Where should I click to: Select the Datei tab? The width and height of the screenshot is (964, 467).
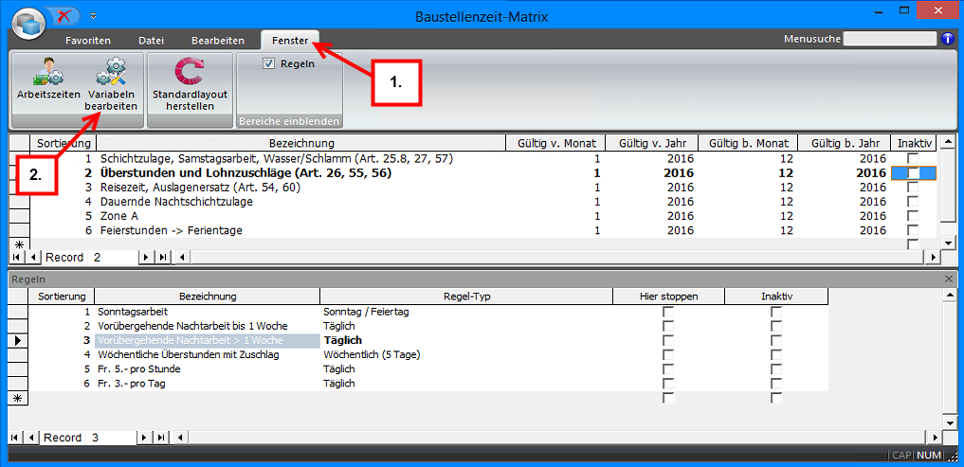point(151,40)
